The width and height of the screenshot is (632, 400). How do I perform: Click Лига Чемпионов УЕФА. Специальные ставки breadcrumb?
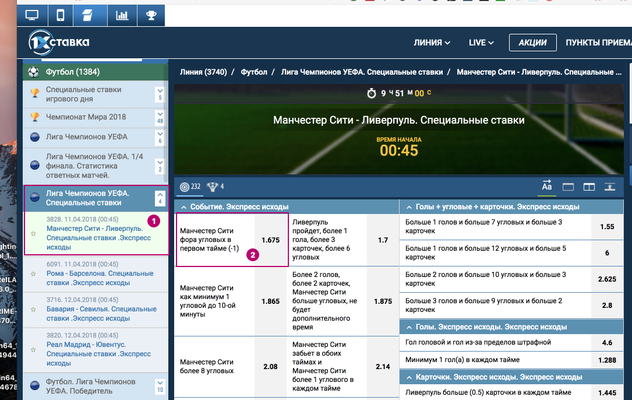(x=362, y=72)
